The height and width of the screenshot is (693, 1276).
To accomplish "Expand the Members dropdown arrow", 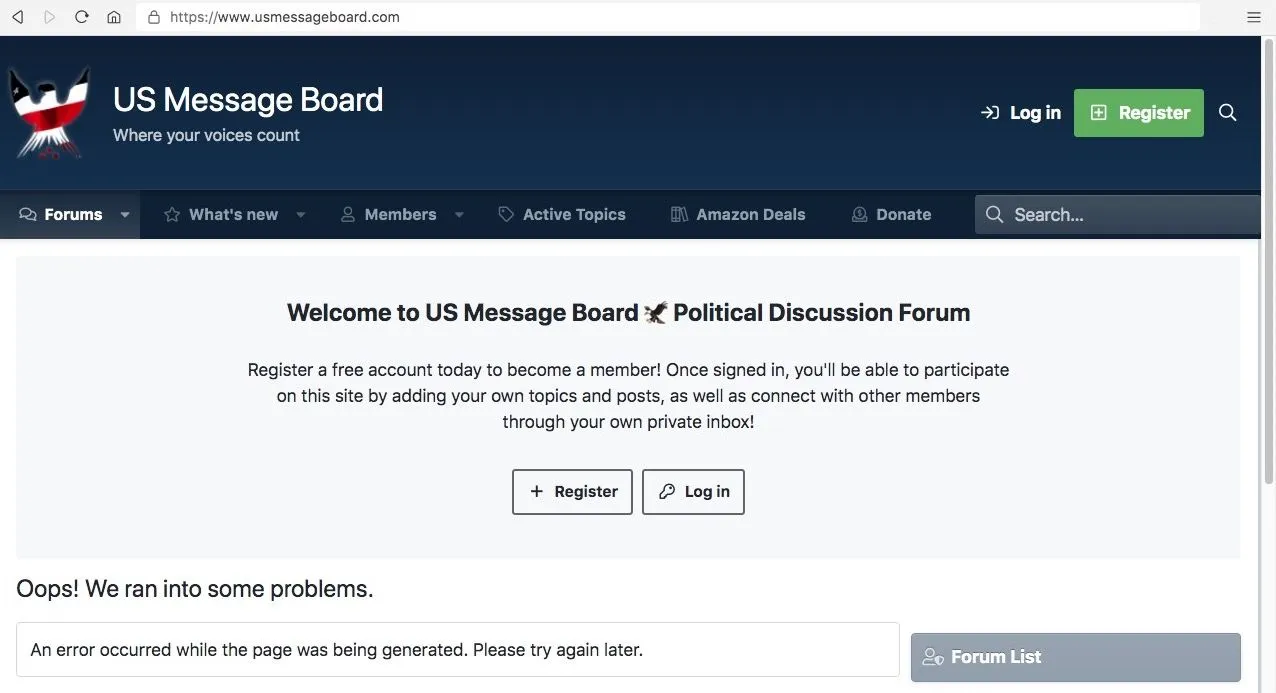I will point(459,215).
